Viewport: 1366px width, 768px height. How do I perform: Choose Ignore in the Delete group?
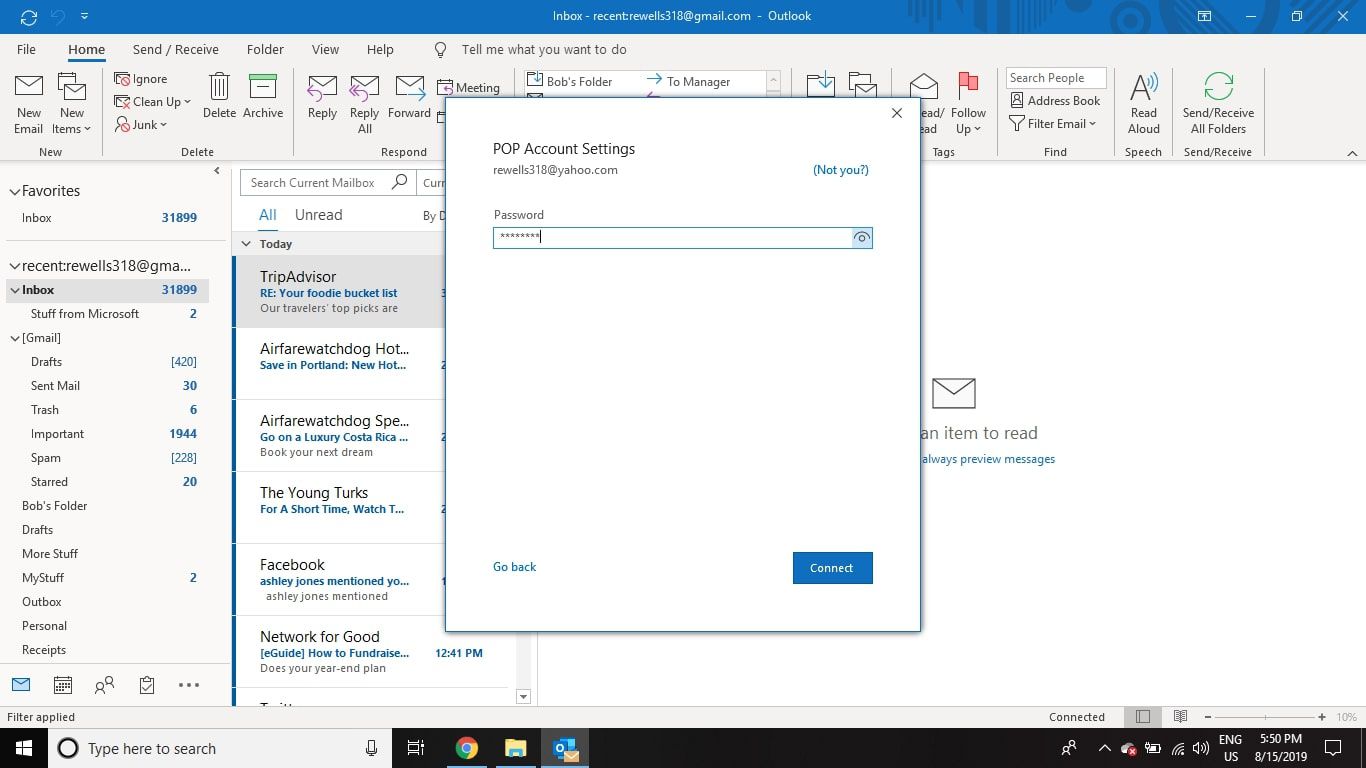pyautogui.click(x=141, y=79)
